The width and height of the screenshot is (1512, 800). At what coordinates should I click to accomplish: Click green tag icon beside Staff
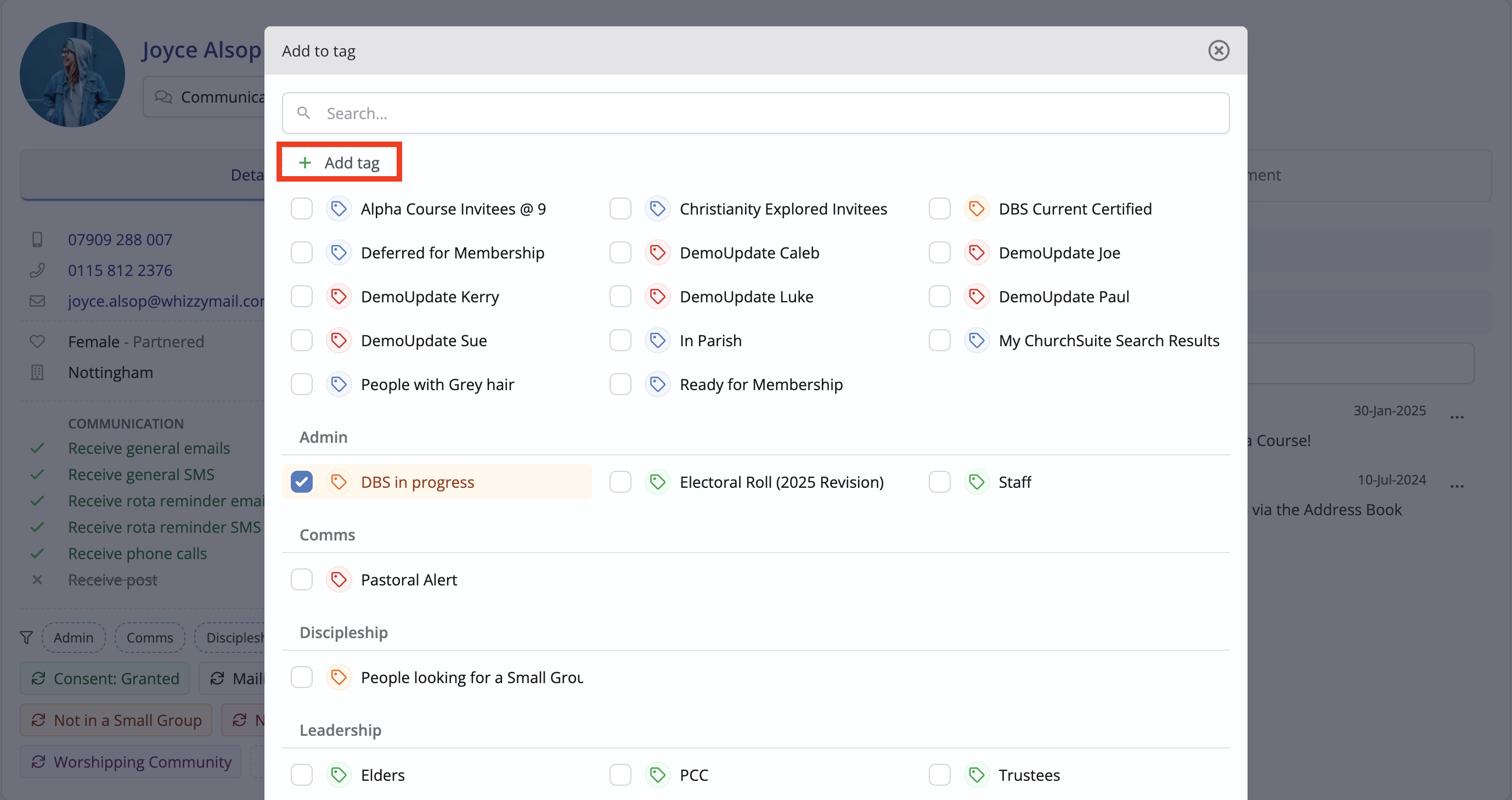tap(977, 482)
